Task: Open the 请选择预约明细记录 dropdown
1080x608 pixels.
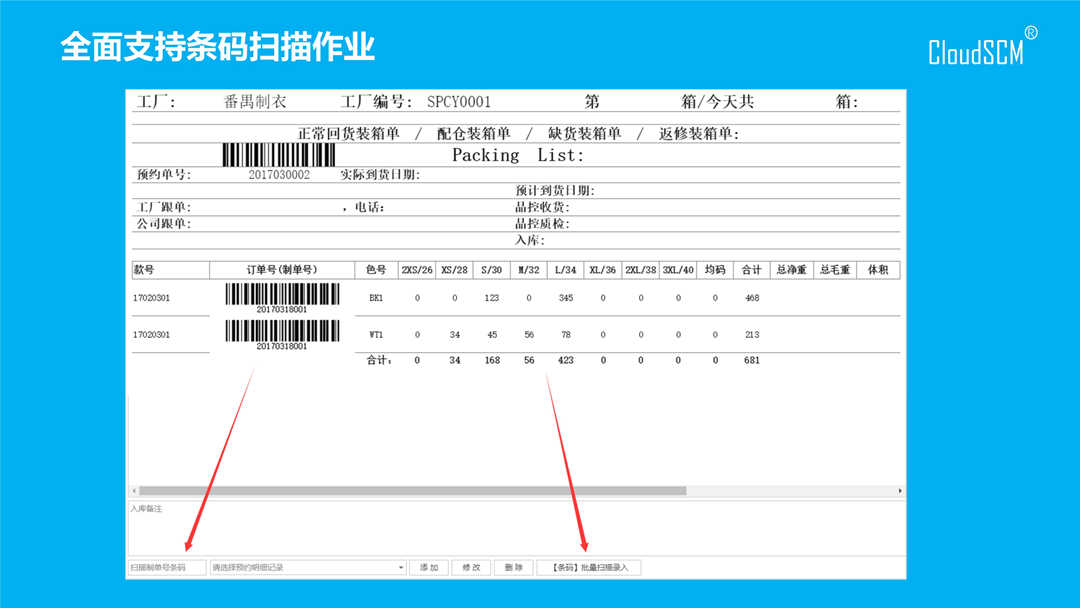Action: tap(308, 567)
